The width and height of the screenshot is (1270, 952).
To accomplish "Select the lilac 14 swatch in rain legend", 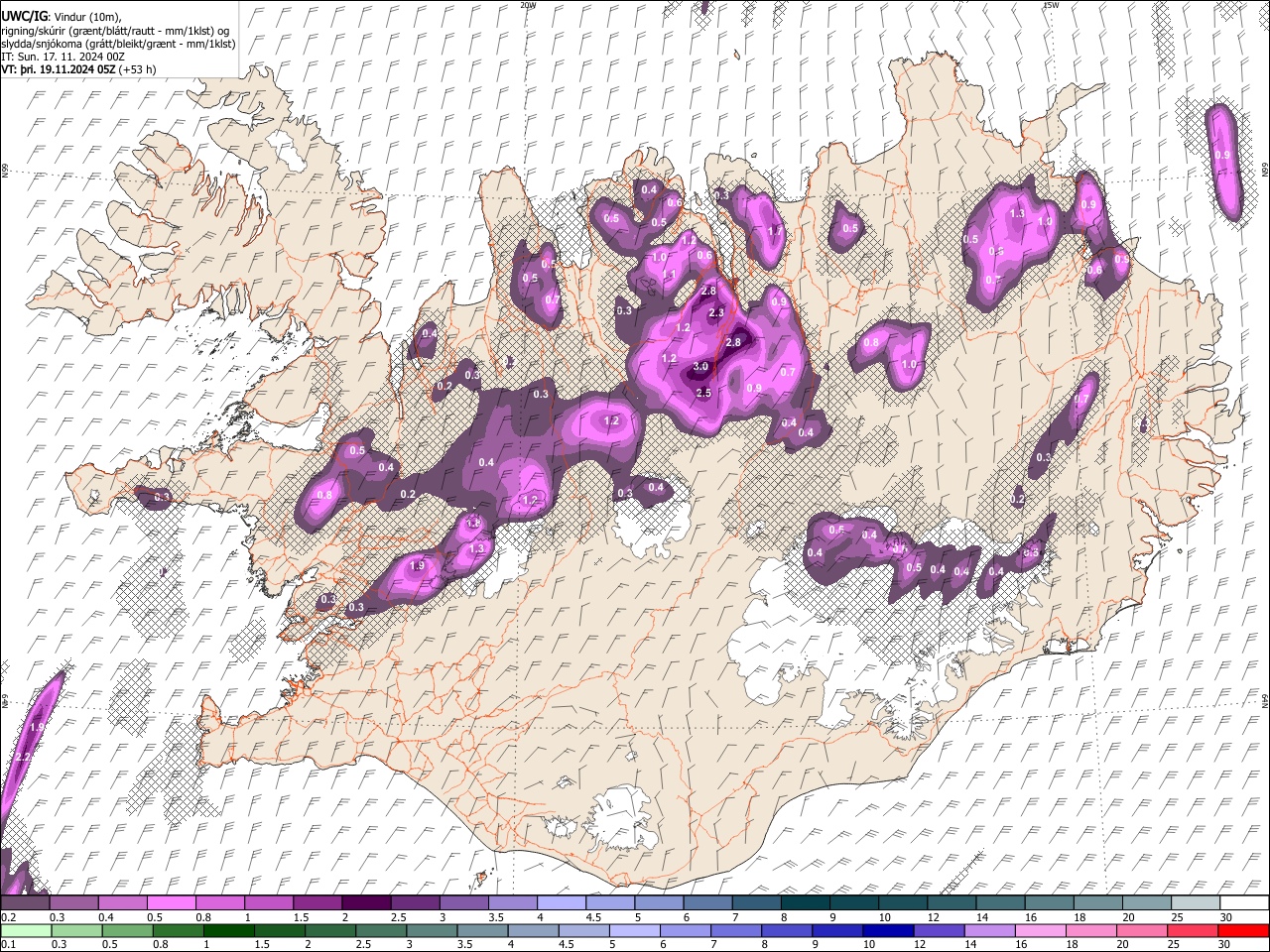I will [990, 931].
